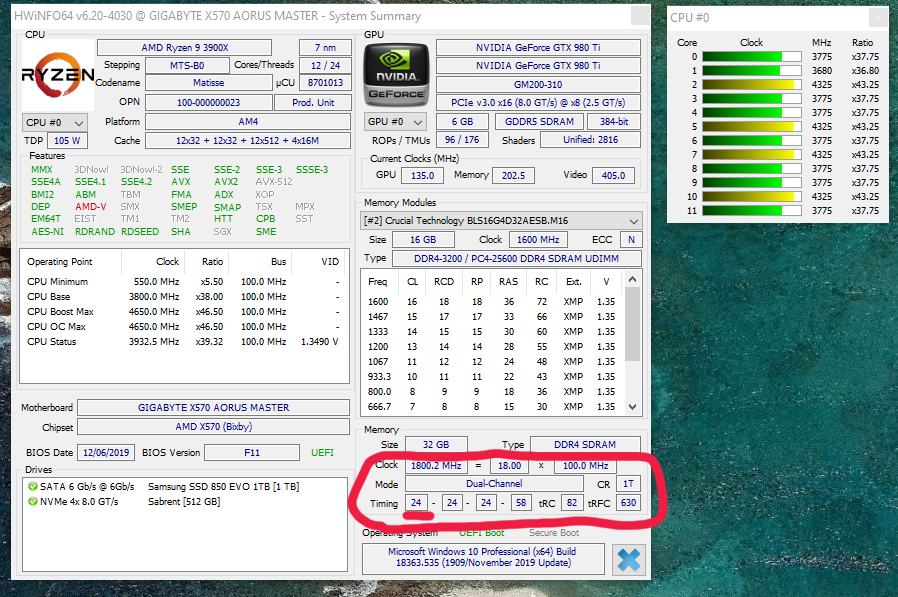The image size is (898, 597).
Task: Select the AMD Ryzen 9 3900X field
Action: pos(184,48)
